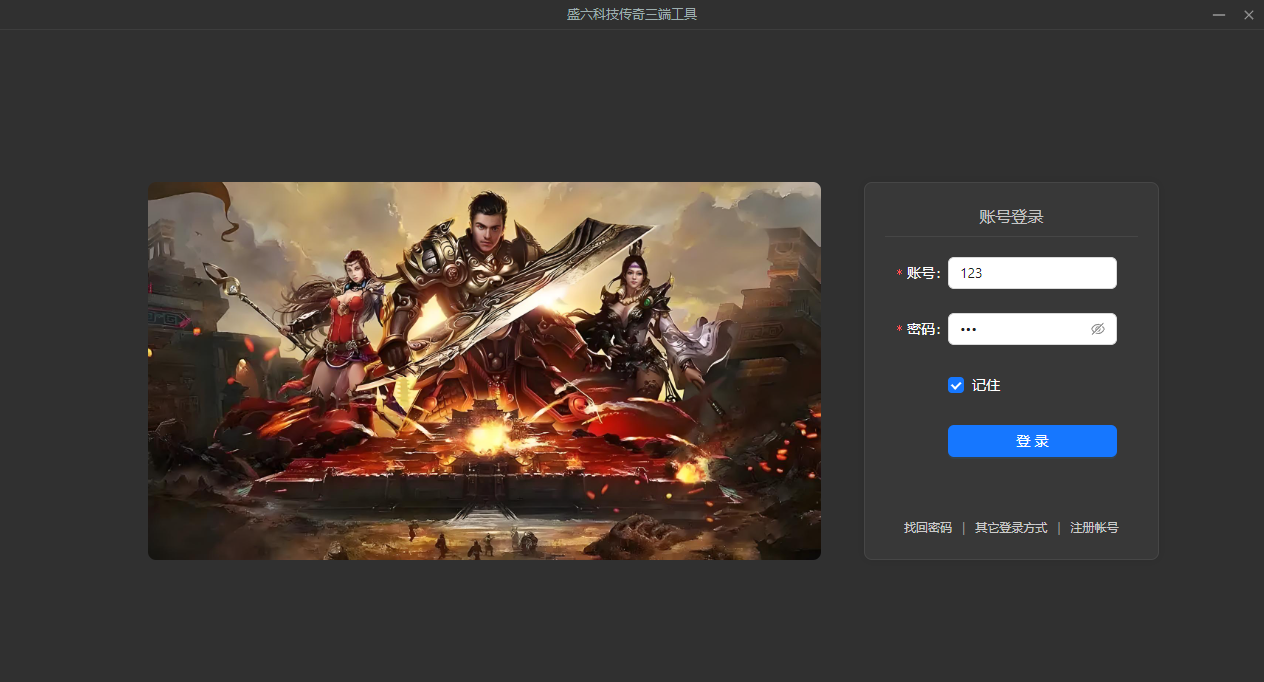Open 注册帐号 registration link
Screen dimensions: 1264x682
click(x=1094, y=527)
